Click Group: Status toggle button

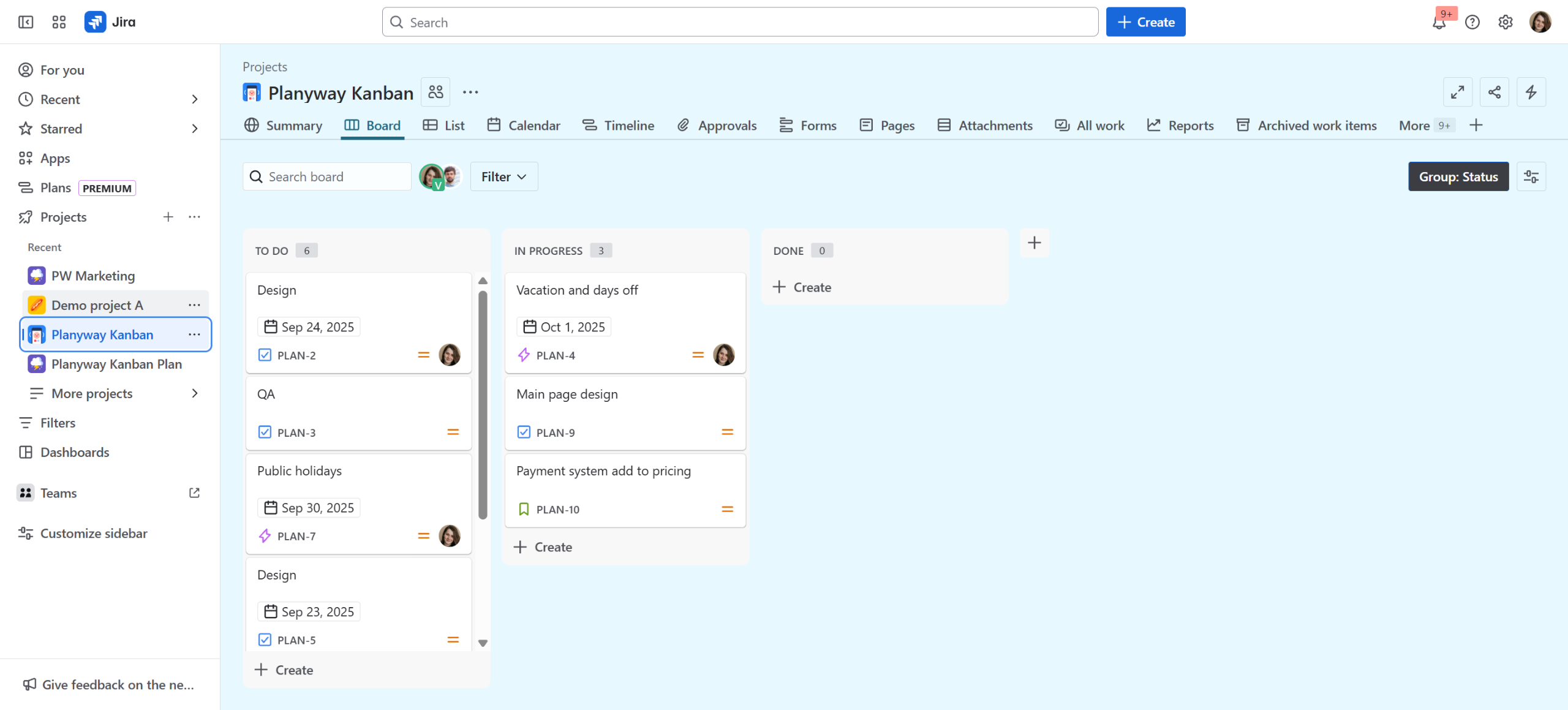click(x=1458, y=176)
